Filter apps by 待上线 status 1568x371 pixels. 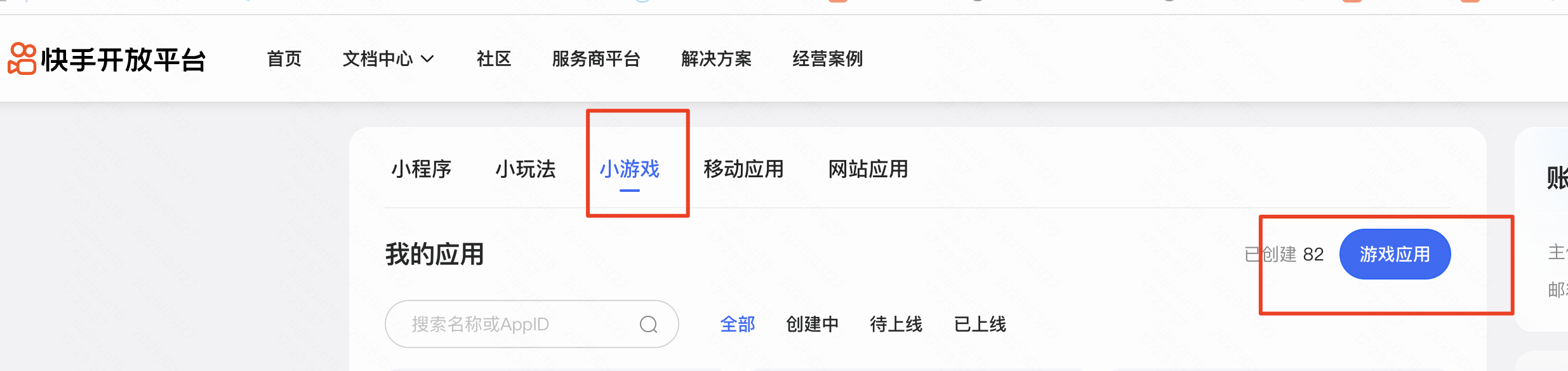point(896,325)
